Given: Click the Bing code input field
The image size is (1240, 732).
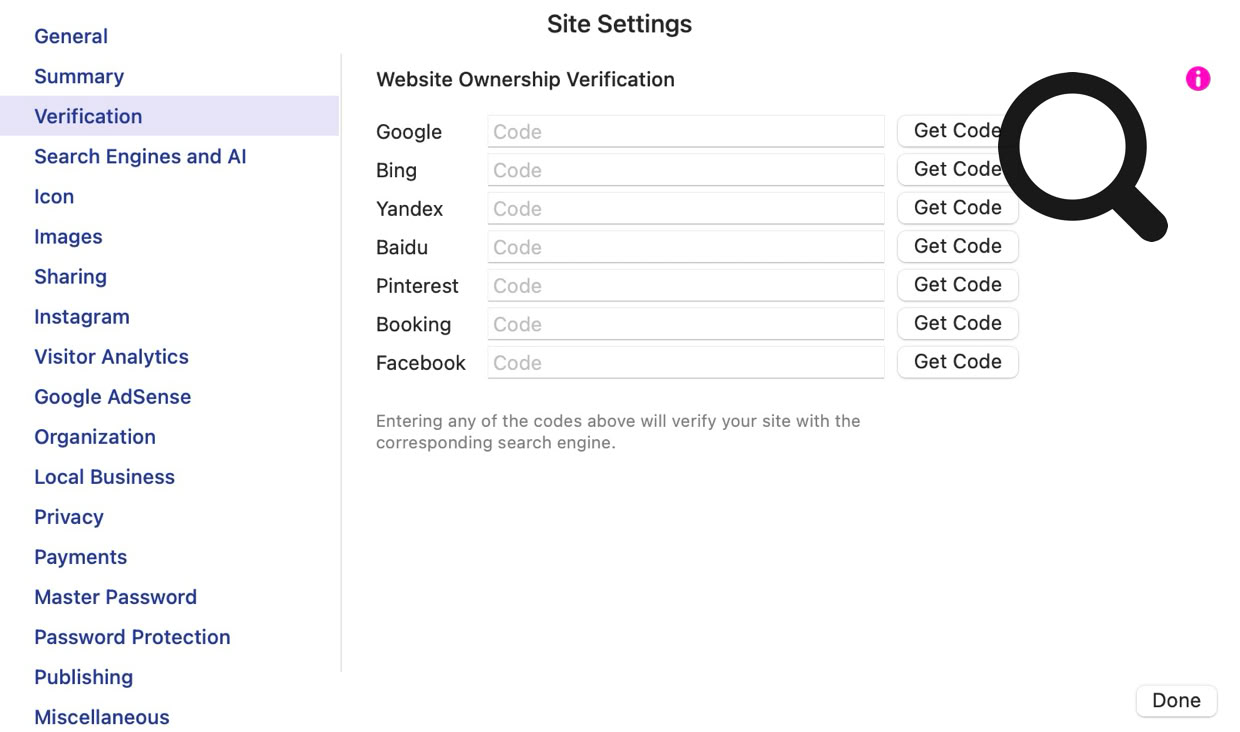Looking at the screenshot, I should tap(685, 170).
